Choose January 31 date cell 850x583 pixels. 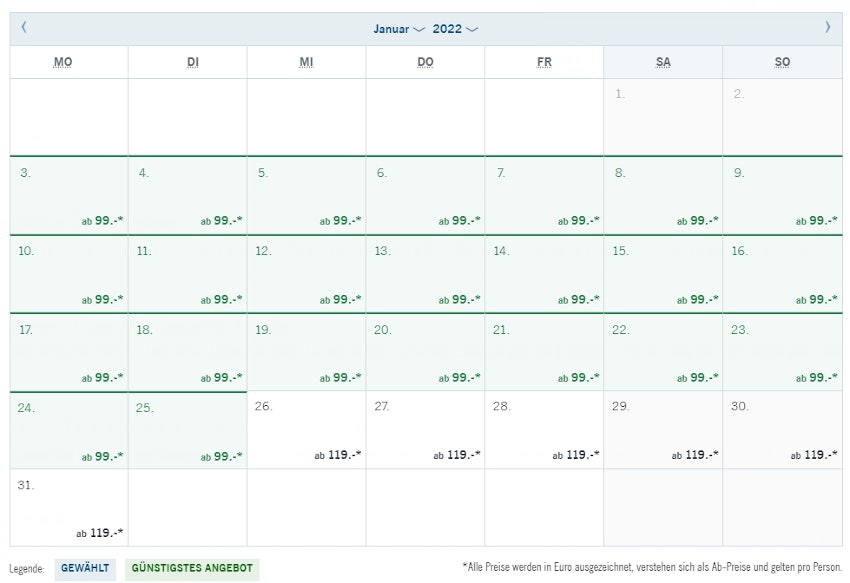pyautogui.click(x=69, y=507)
